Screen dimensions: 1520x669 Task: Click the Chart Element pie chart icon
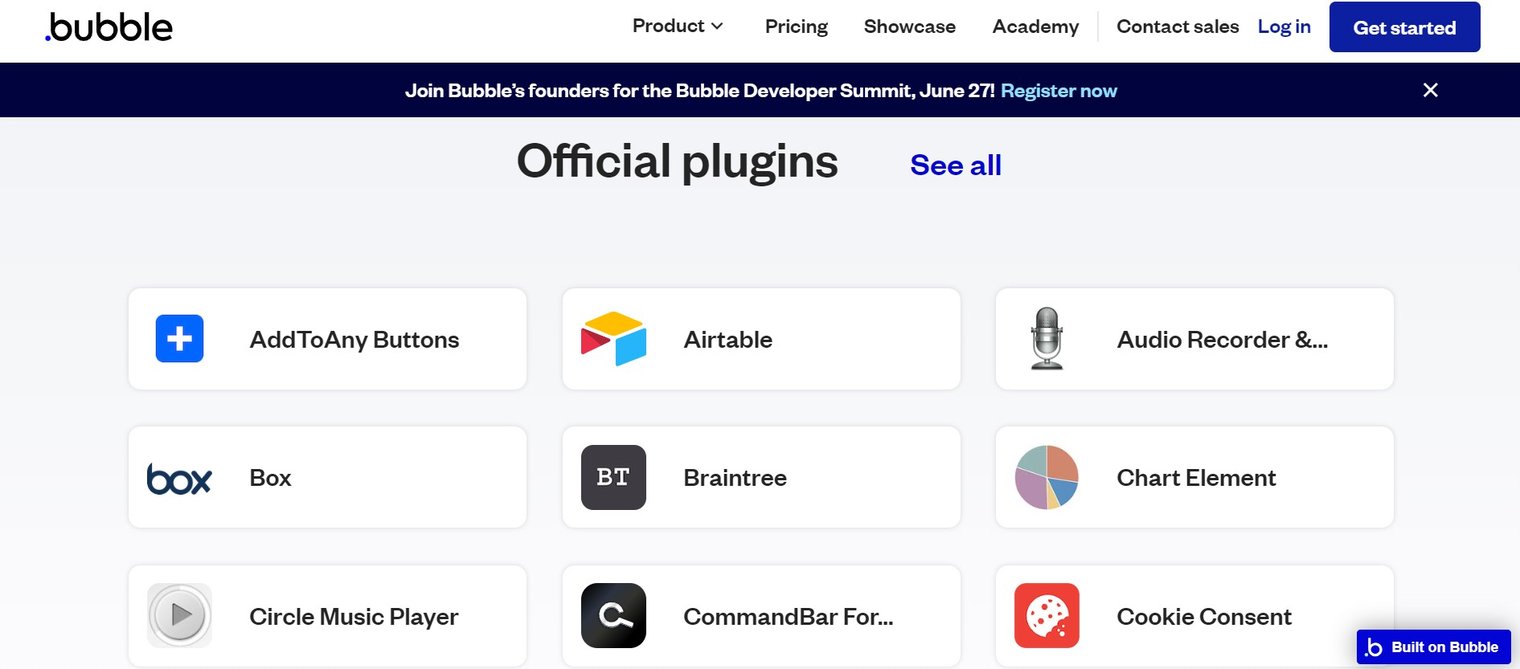1045,477
